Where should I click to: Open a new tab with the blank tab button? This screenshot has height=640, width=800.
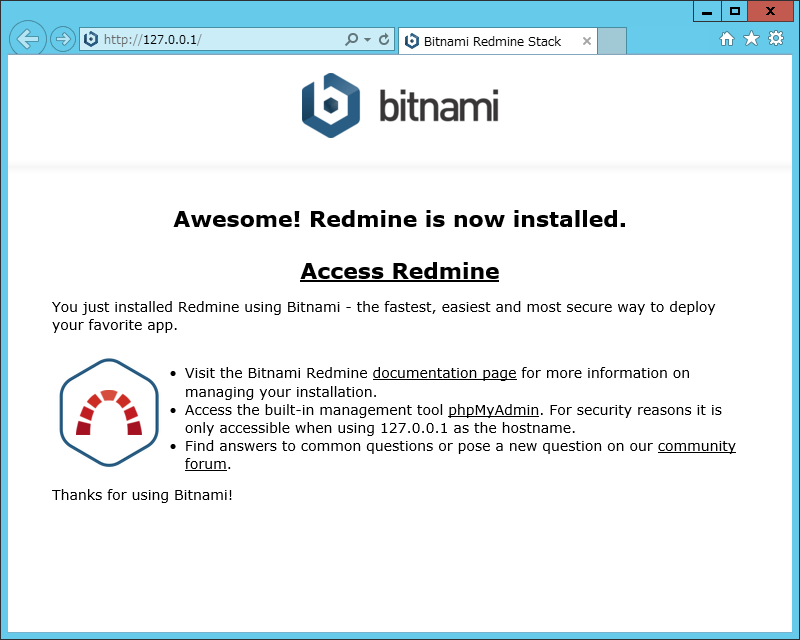612,41
